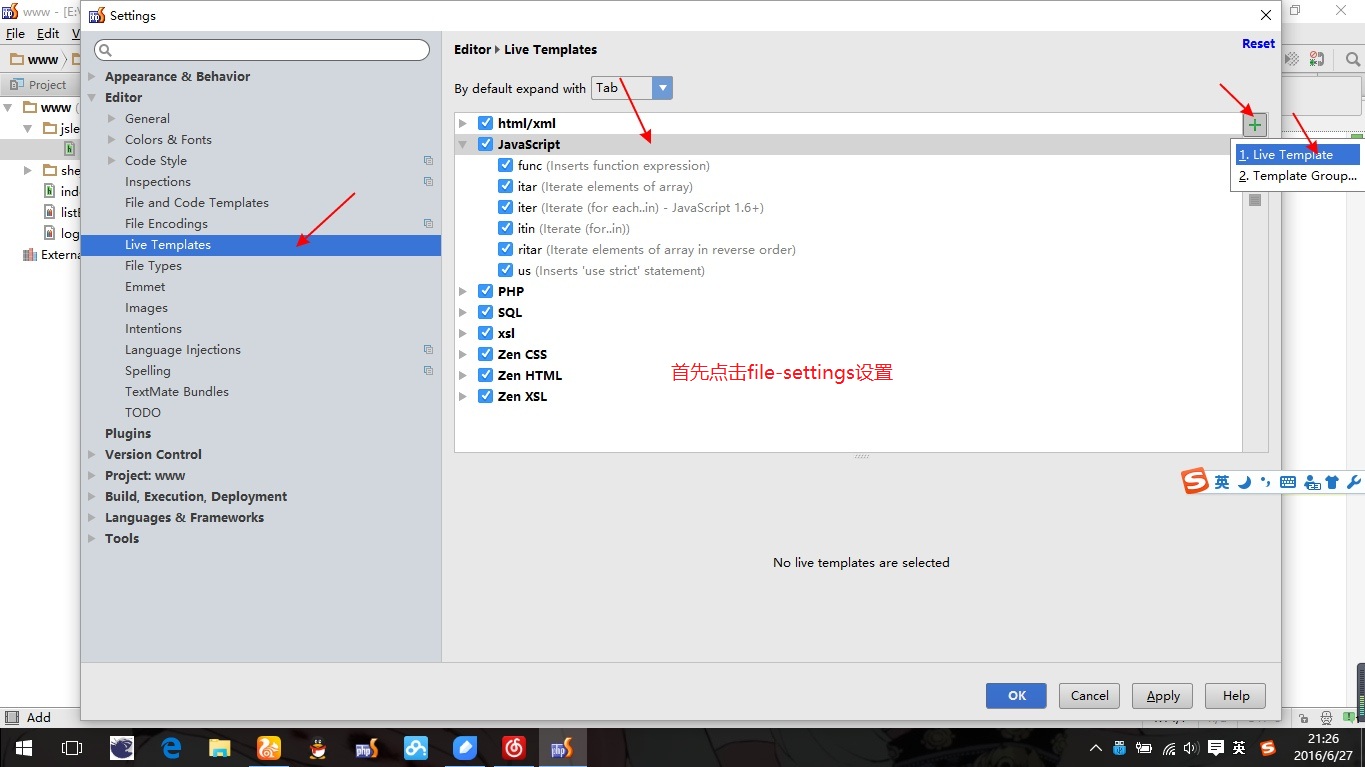The image size is (1365, 767).
Task: Confirm settings with the OK button
Action: click(1016, 696)
